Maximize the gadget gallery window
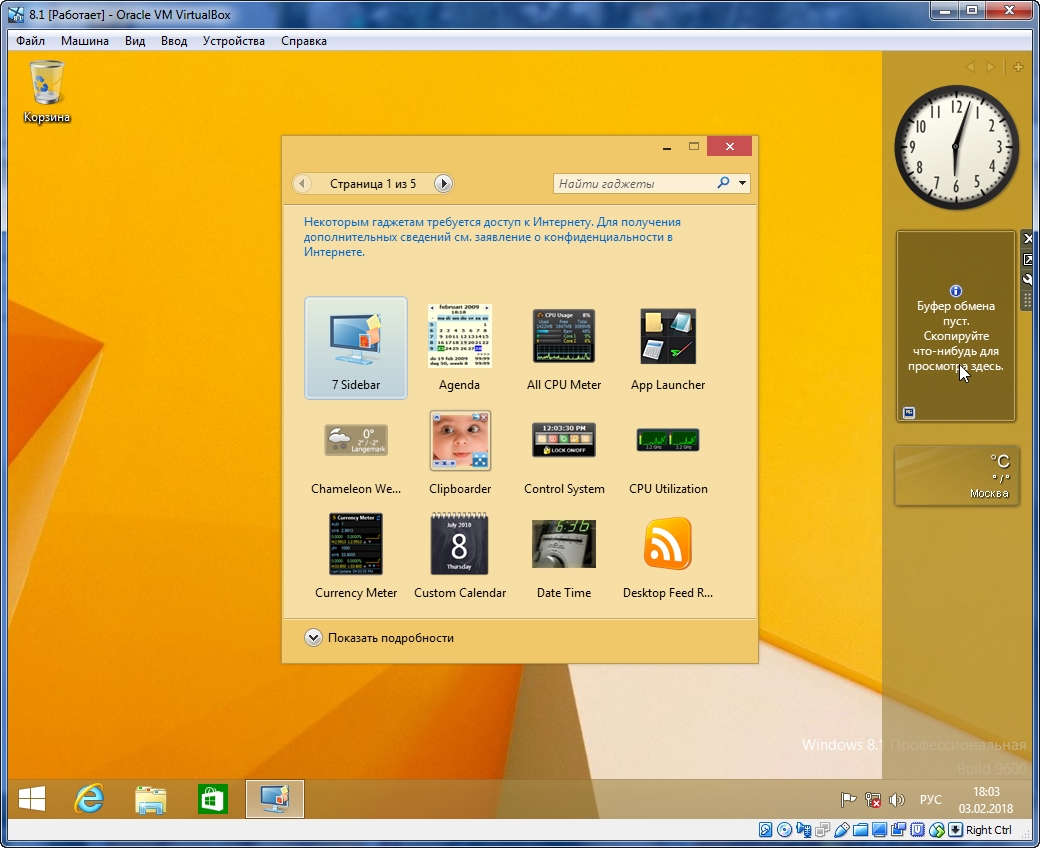Image resolution: width=1040 pixels, height=848 pixels. 694,147
